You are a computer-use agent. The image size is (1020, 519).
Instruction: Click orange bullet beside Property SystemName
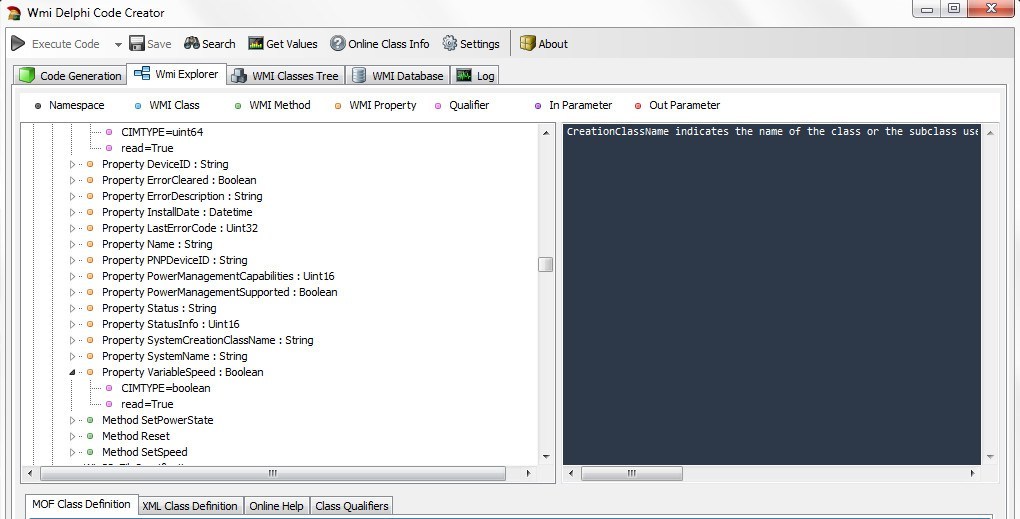pos(90,356)
